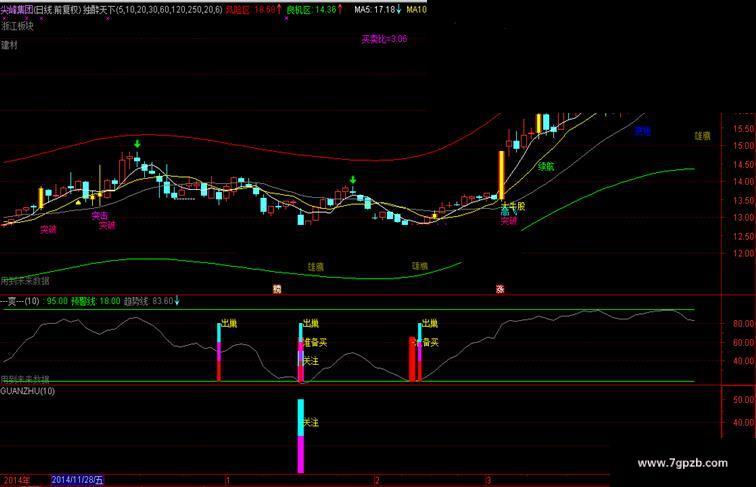Click the 14.00 price axis value

(743, 182)
